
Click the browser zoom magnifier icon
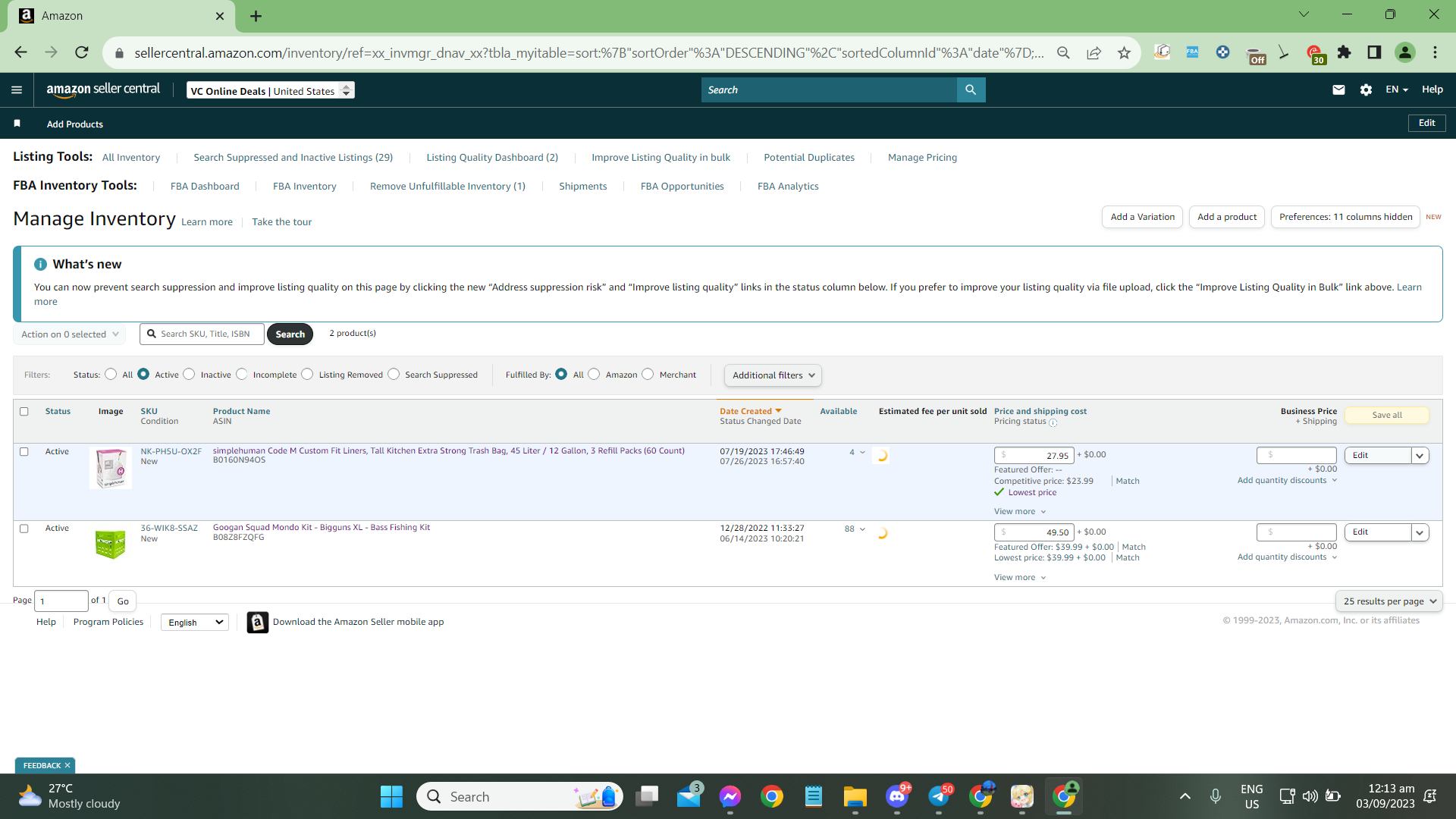click(1063, 52)
